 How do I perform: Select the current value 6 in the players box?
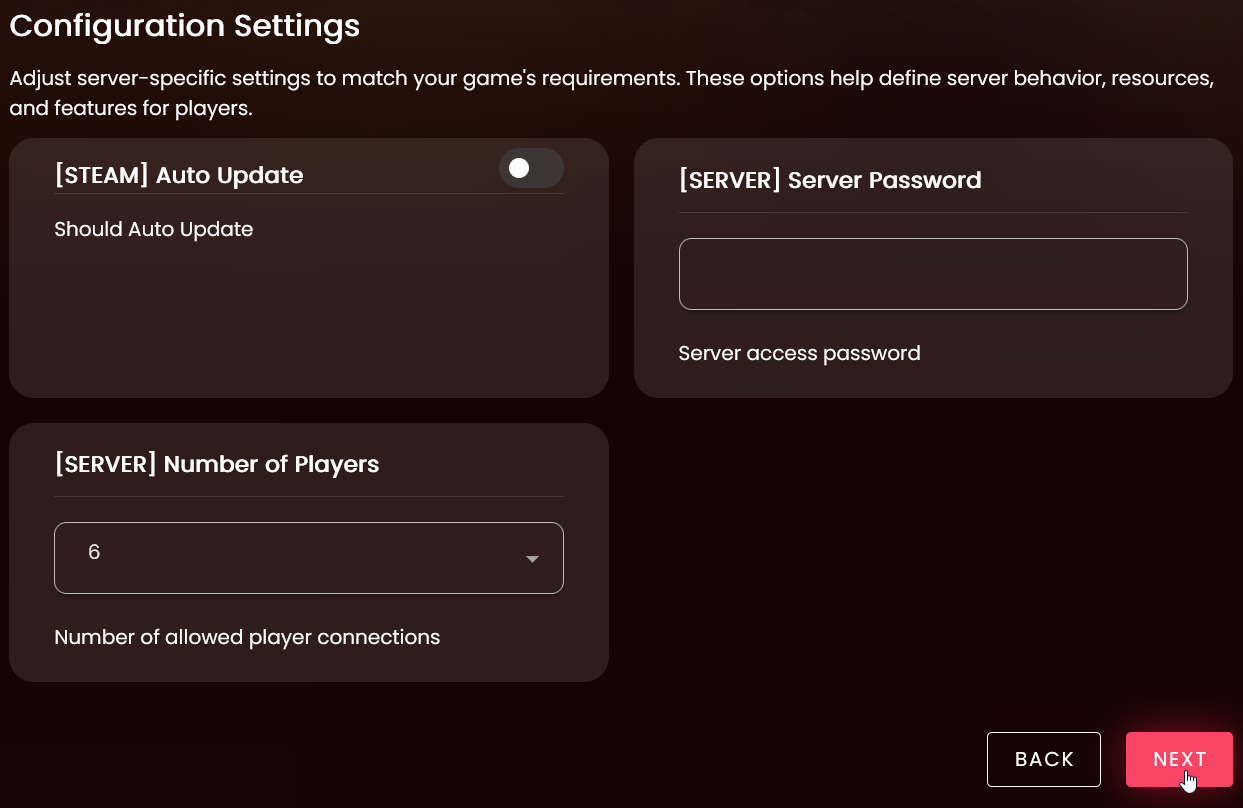(x=94, y=552)
